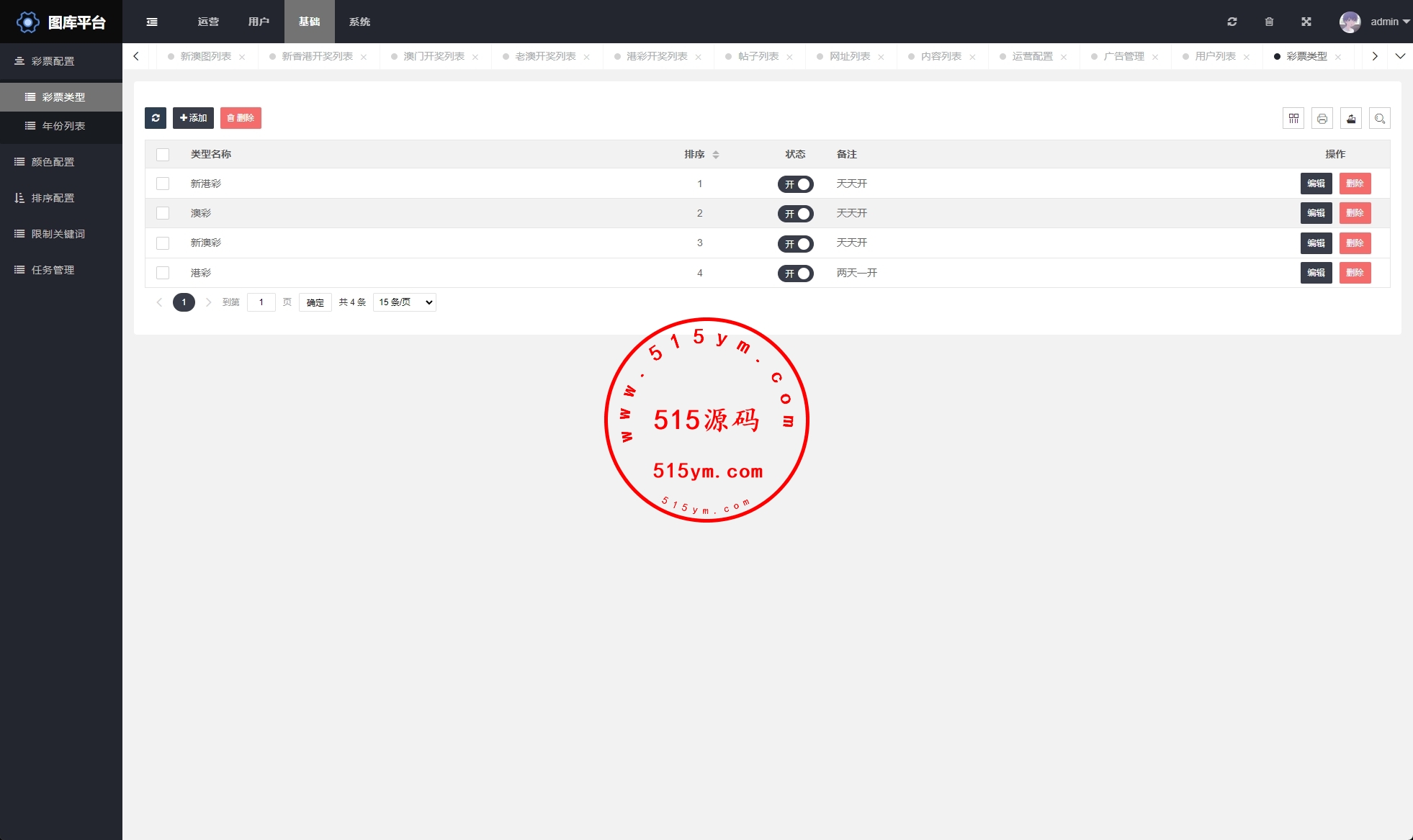Click the trash cache icon in header
This screenshot has height=840, width=1413.
pyautogui.click(x=1269, y=22)
